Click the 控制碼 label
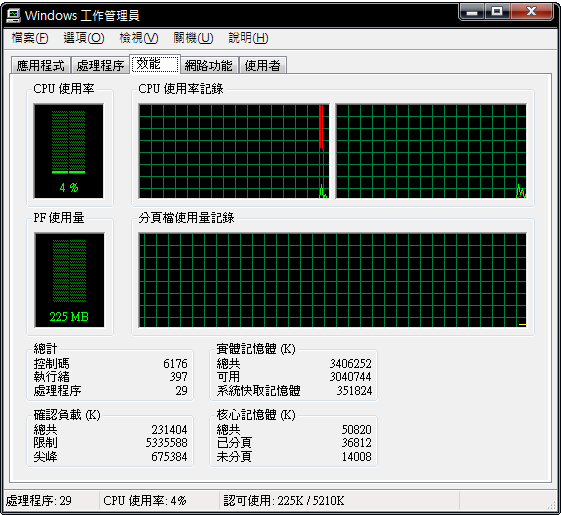 click(x=52, y=364)
